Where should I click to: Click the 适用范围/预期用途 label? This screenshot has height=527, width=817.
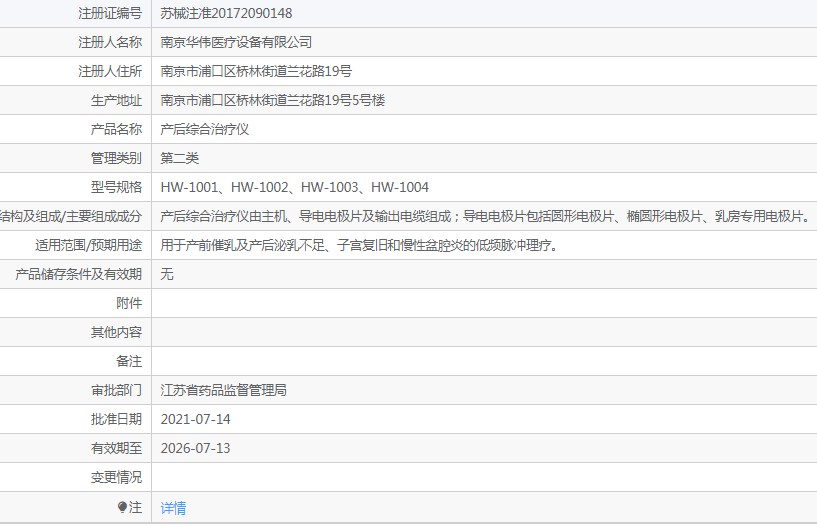(x=89, y=245)
